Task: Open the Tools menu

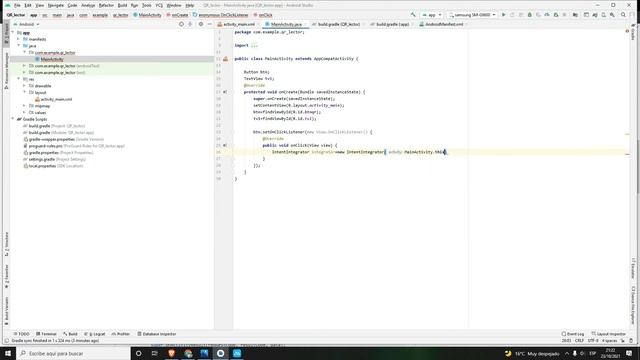Action: click(x=147, y=5)
